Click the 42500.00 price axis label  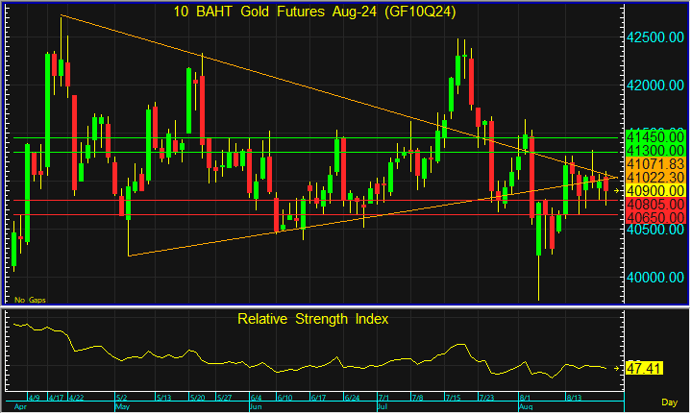click(655, 36)
